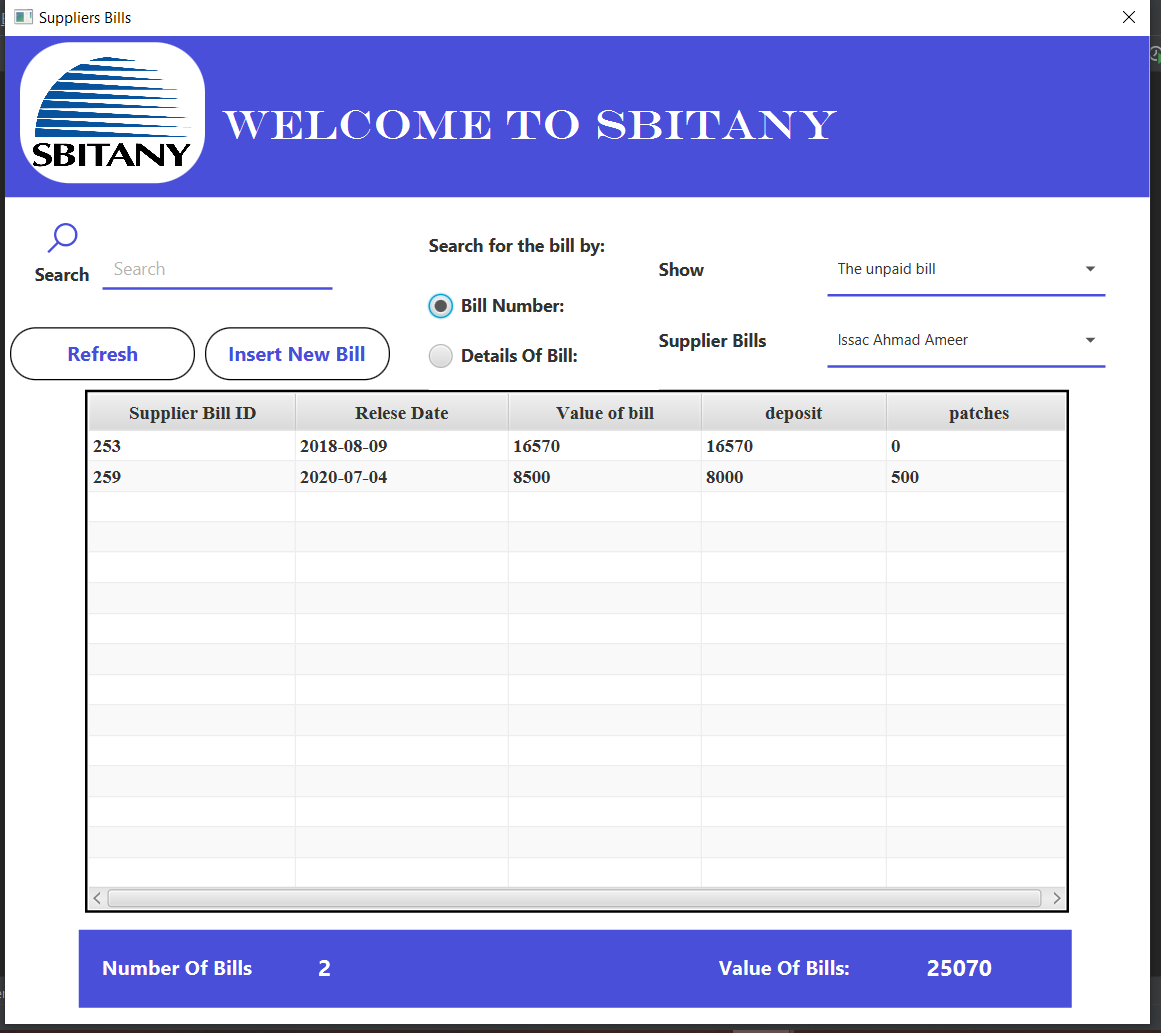Click the magnifying glass search icon
1161x1033 pixels.
tap(62, 238)
